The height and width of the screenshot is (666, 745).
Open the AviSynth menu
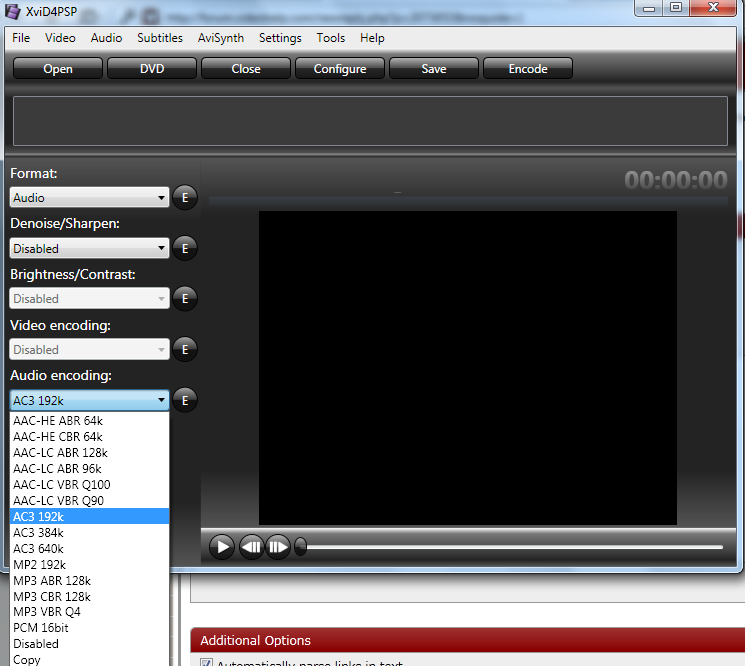click(221, 38)
